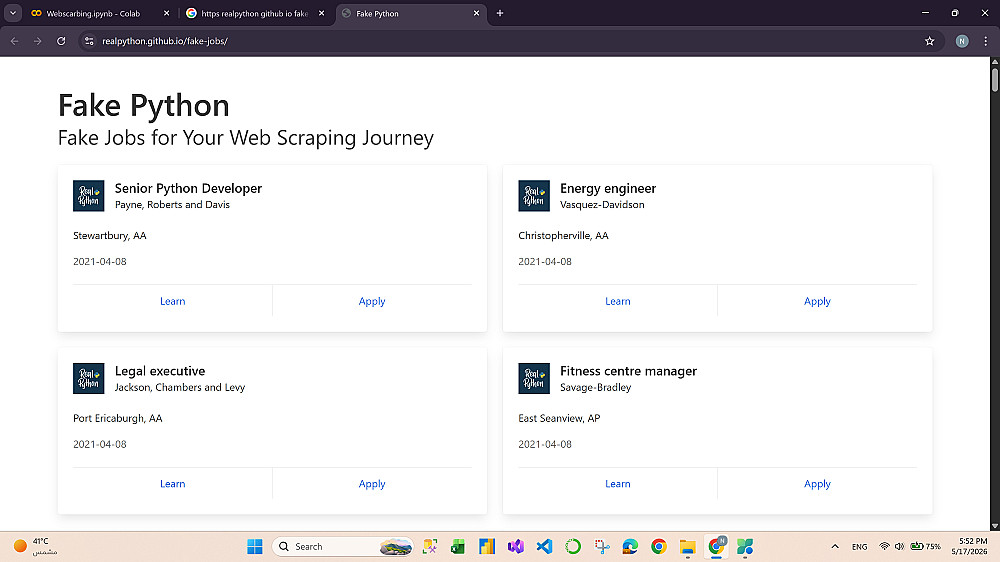This screenshot has width=1000, height=562.
Task: Close the Fake Python tab
Action: [x=476, y=13]
